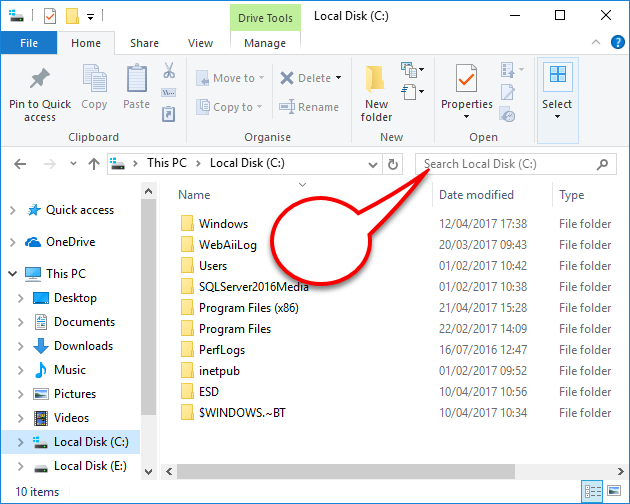Screen dimensions: 630x504
Task: Click the History icon in Open group
Action: click(507, 114)
